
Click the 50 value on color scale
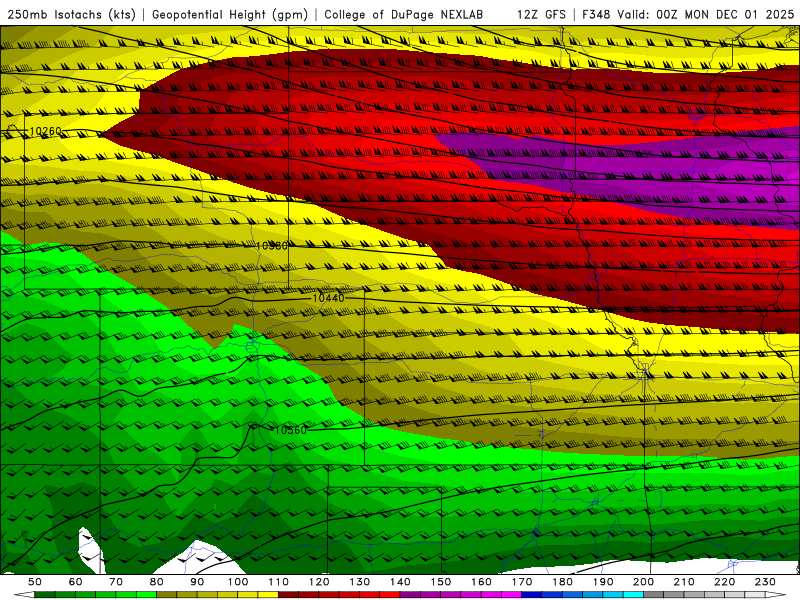pyautogui.click(x=34, y=582)
